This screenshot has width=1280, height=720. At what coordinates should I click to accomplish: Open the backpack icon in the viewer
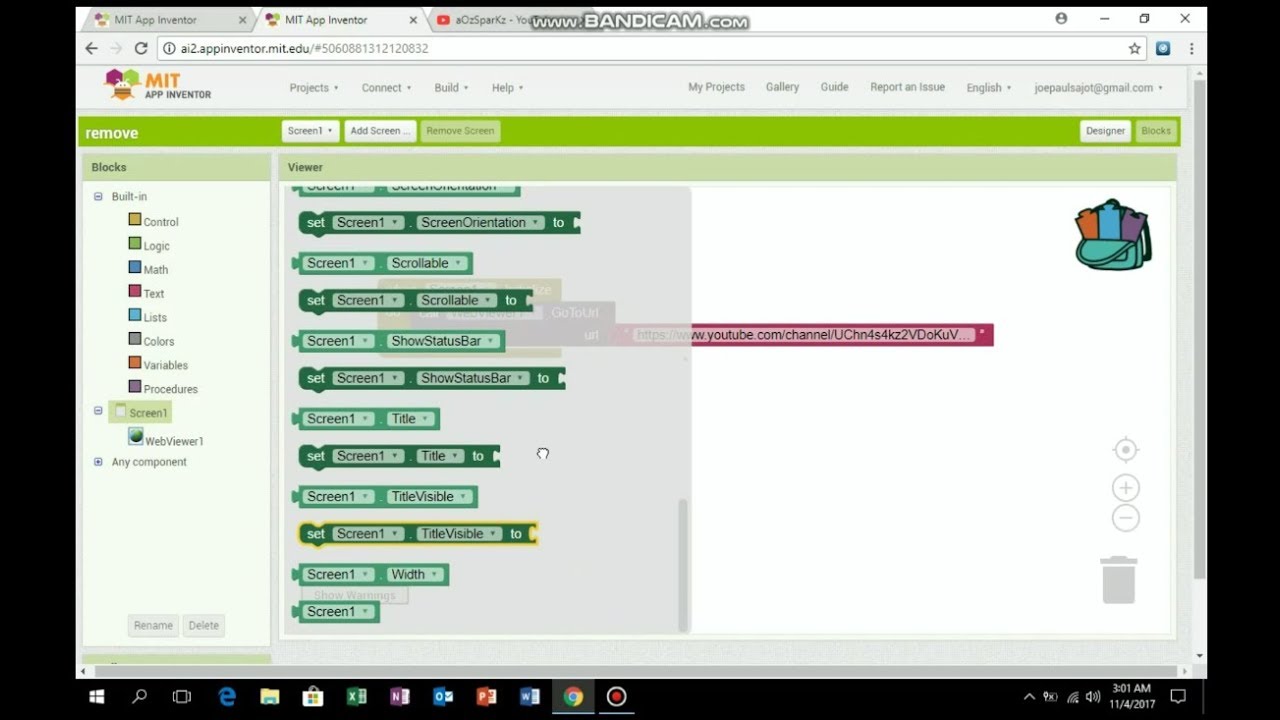(x=1113, y=234)
